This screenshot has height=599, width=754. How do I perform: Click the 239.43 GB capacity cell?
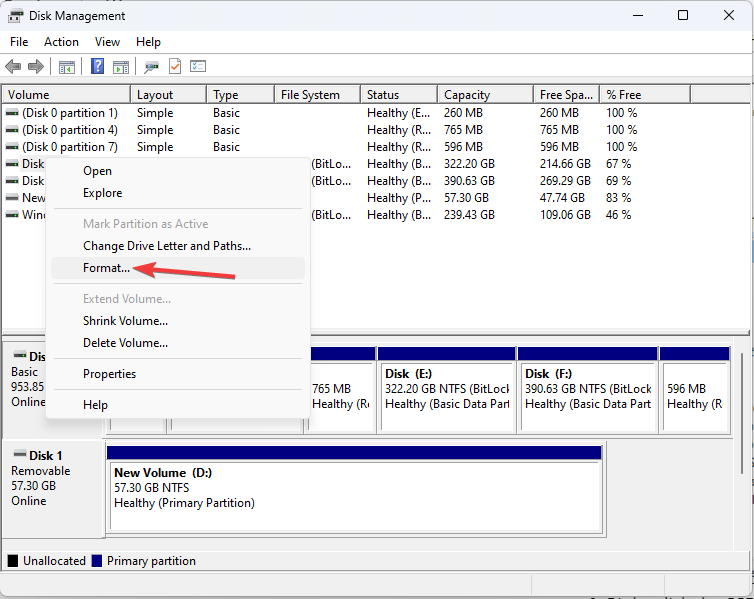click(469, 214)
